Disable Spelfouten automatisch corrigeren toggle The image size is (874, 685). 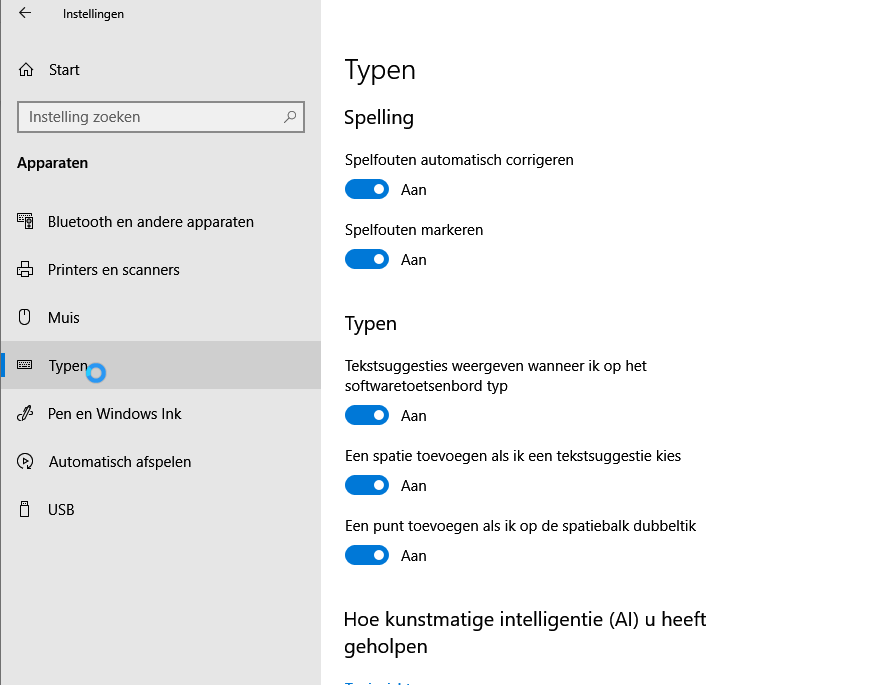(x=367, y=189)
